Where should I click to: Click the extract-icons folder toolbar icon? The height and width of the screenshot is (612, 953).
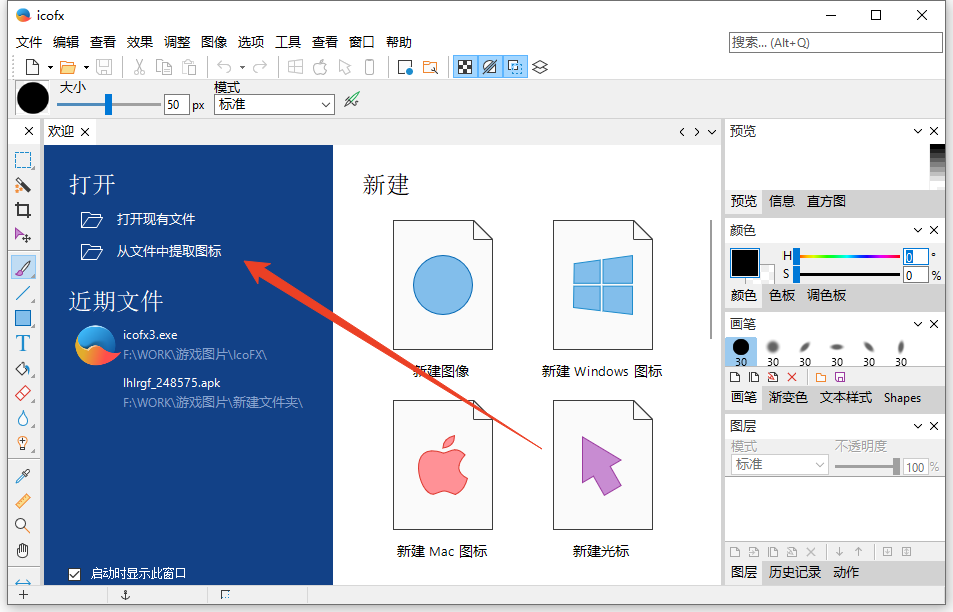[431, 66]
